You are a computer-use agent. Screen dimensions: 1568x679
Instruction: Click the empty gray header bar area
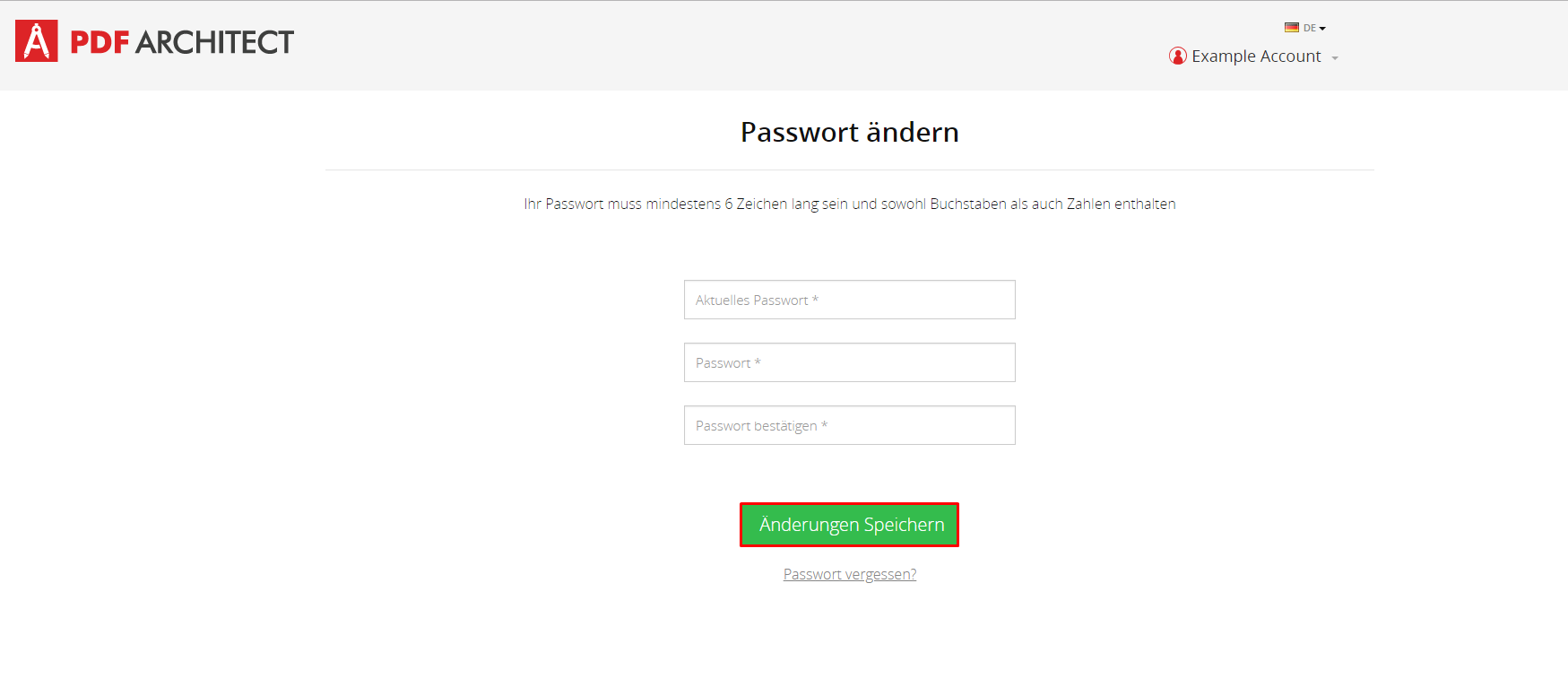click(x=717, y=45)
